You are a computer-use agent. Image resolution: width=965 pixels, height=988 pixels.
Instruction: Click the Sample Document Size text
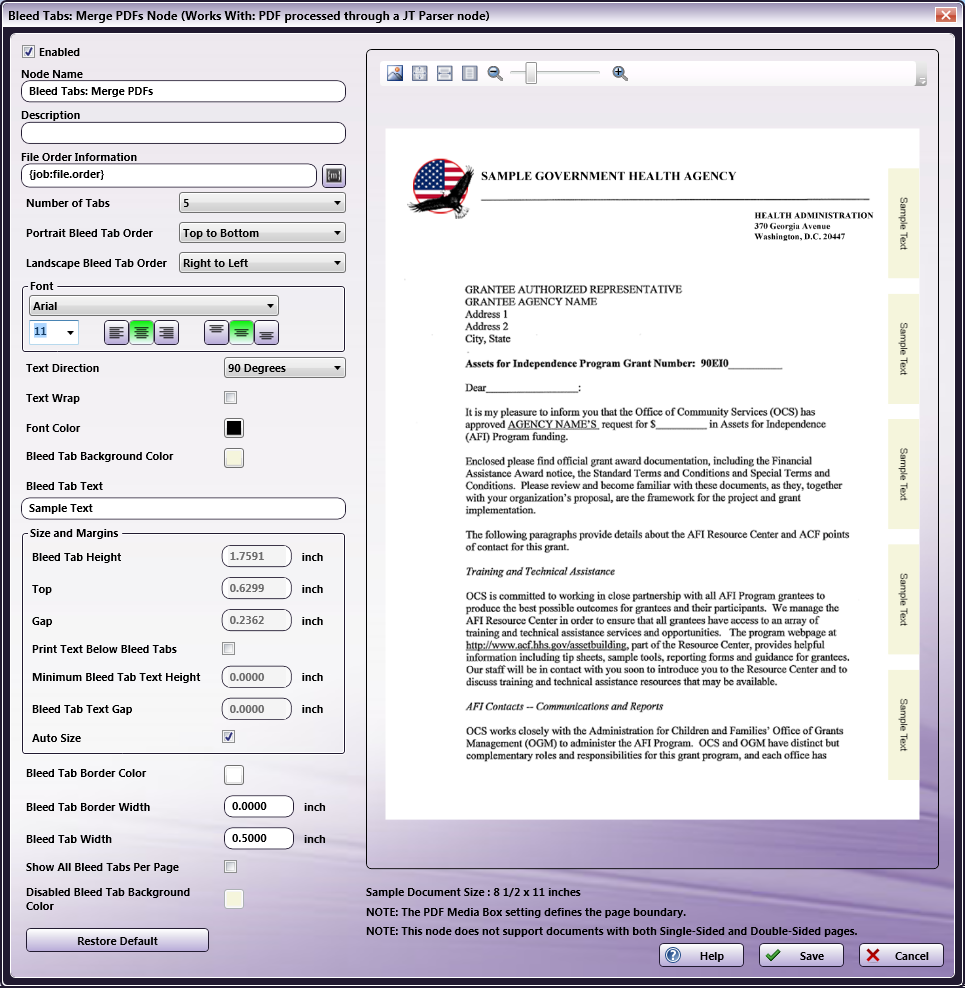473,892
